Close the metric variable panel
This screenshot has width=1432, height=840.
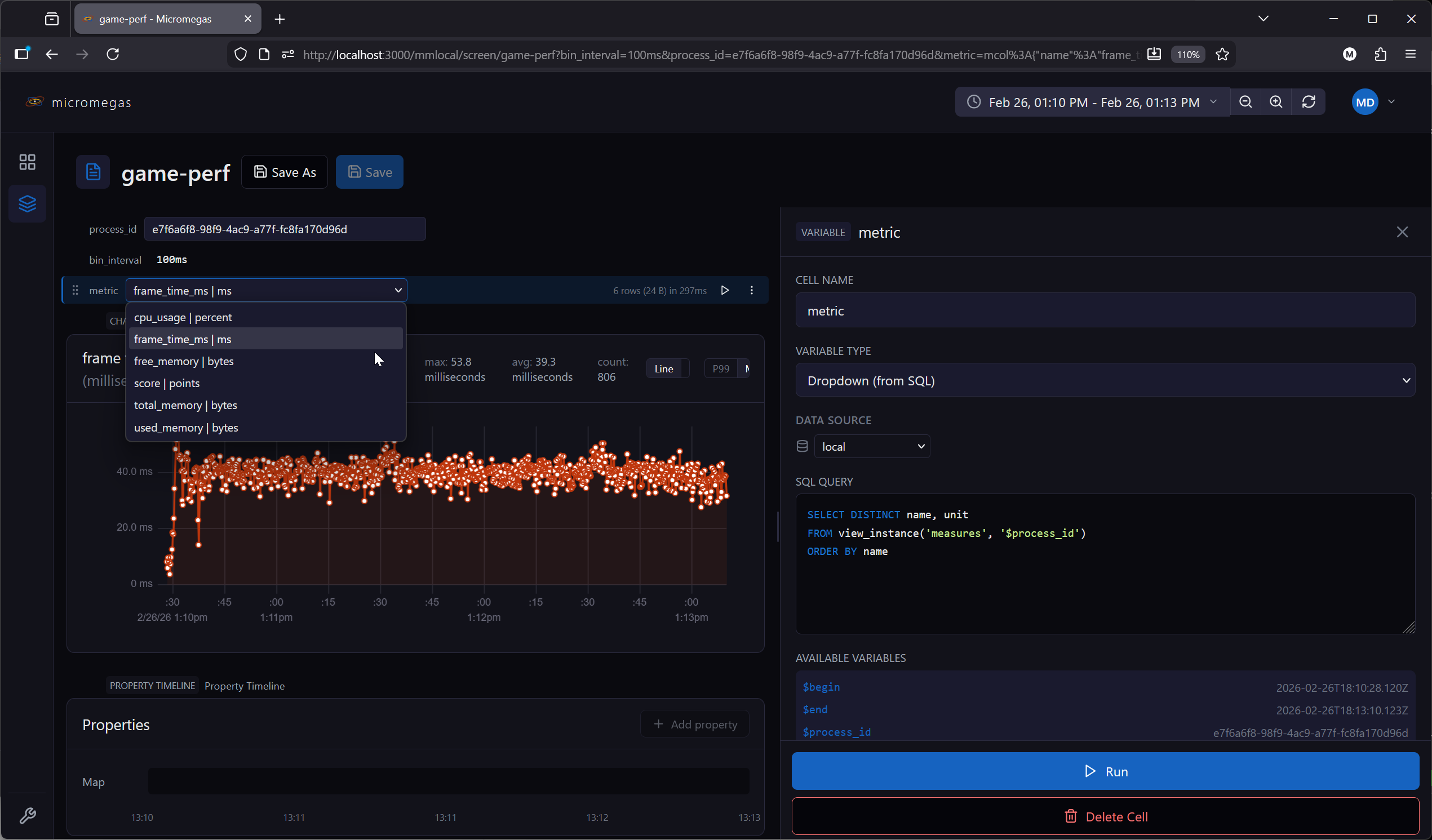click(1402, 232)
